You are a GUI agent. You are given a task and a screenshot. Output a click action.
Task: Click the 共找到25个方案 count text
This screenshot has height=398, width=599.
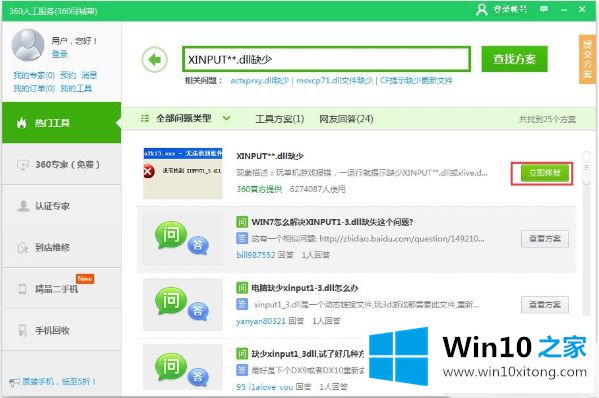pyautogui.click(x=547, y=119)
